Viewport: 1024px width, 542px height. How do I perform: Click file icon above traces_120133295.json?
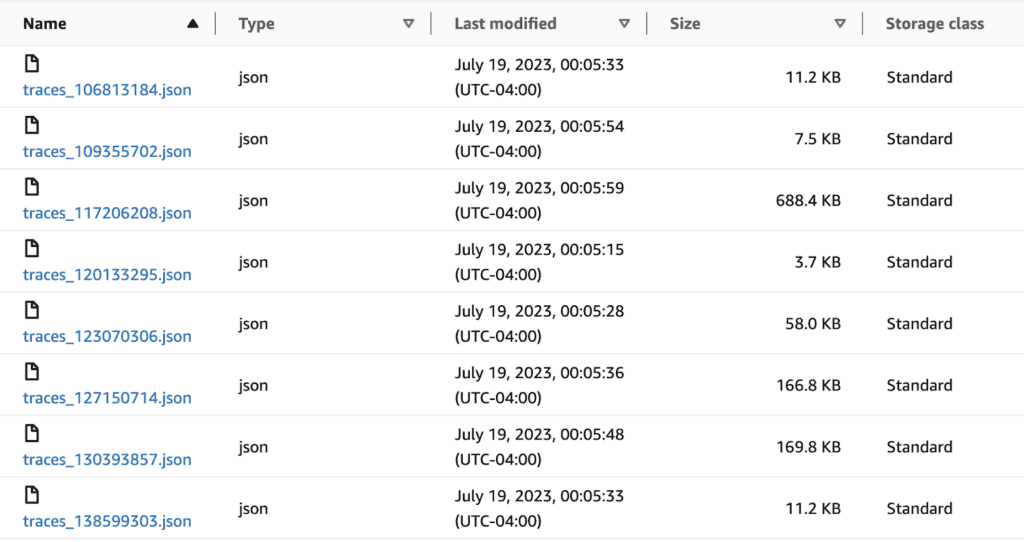point(31,249)
